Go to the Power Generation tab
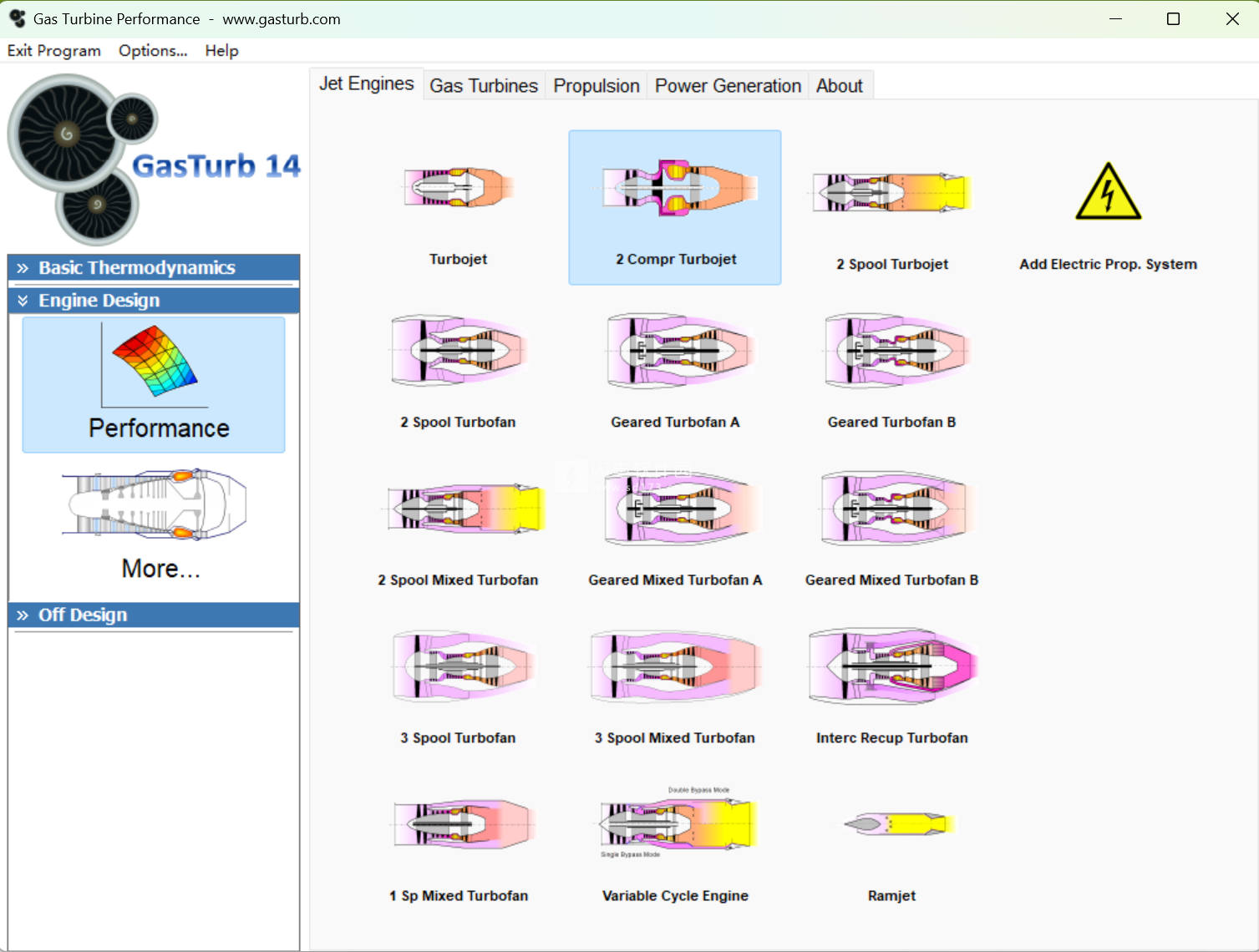This screenshot has height=952, width=1259. click(x=728, y=85)
